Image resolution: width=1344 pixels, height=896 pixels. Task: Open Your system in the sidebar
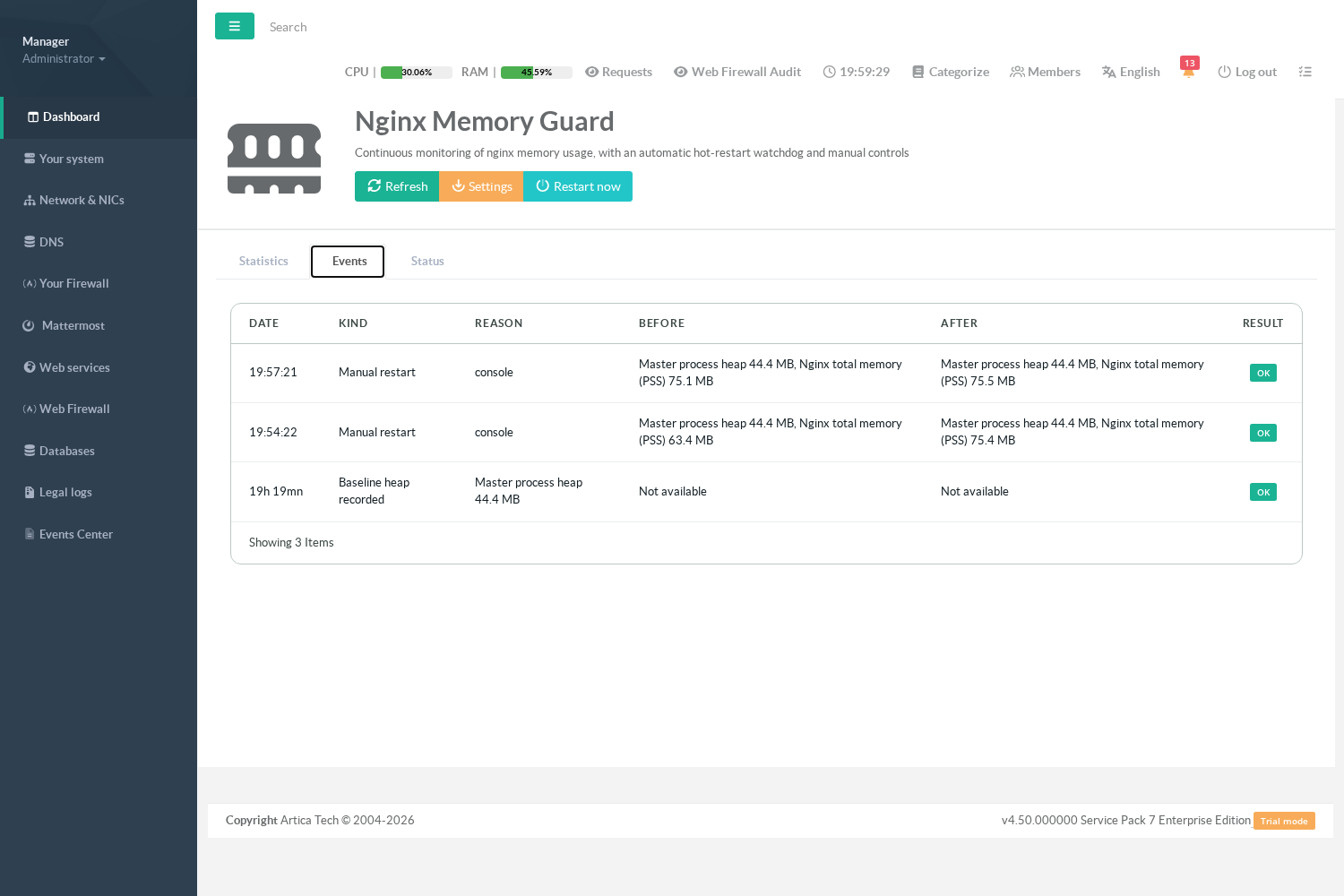pos(99,159)
